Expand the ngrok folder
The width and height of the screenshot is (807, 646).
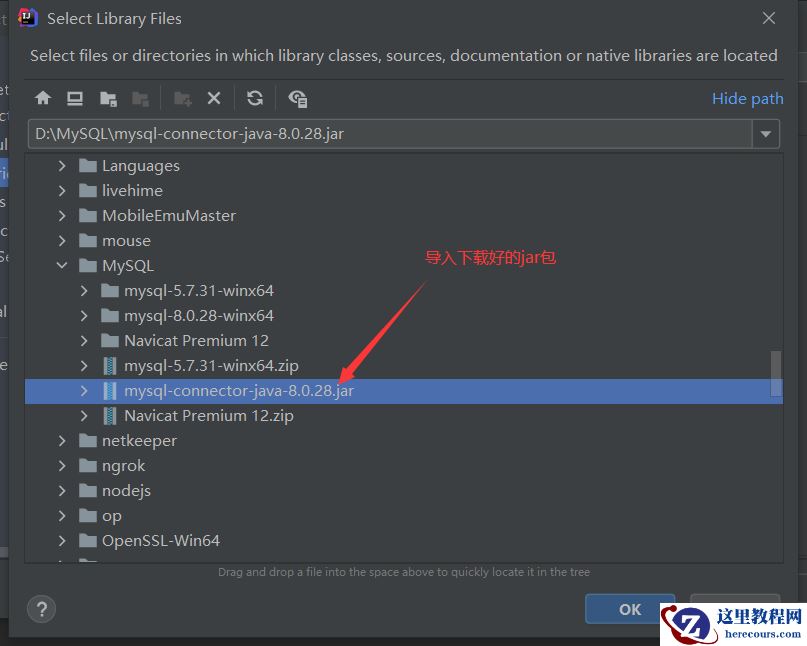click(62, 466)
